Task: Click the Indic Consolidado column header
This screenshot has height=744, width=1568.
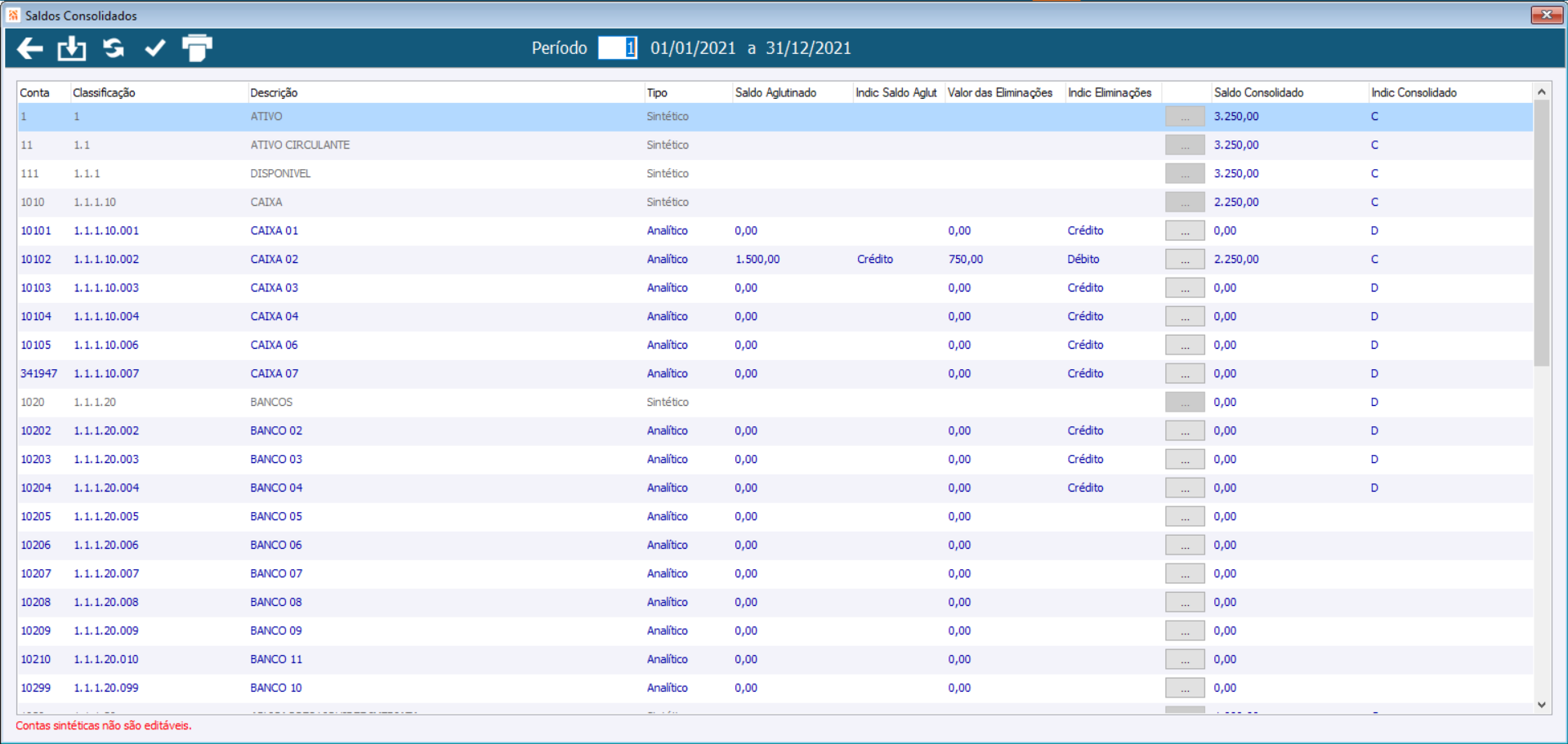Action: coord(1414,92)
